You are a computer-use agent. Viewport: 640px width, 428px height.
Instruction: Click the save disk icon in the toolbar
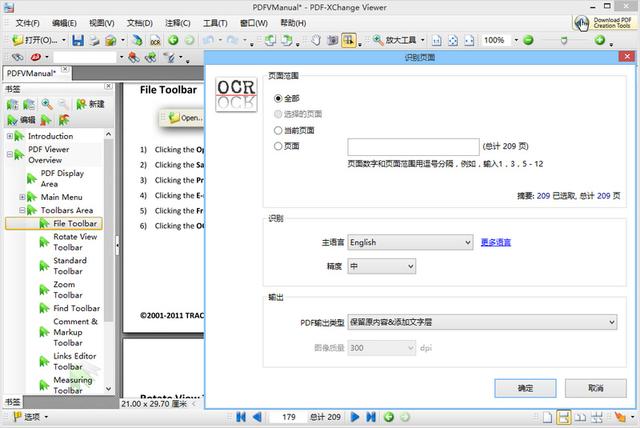pyautogui.click(x=75, y=40)
